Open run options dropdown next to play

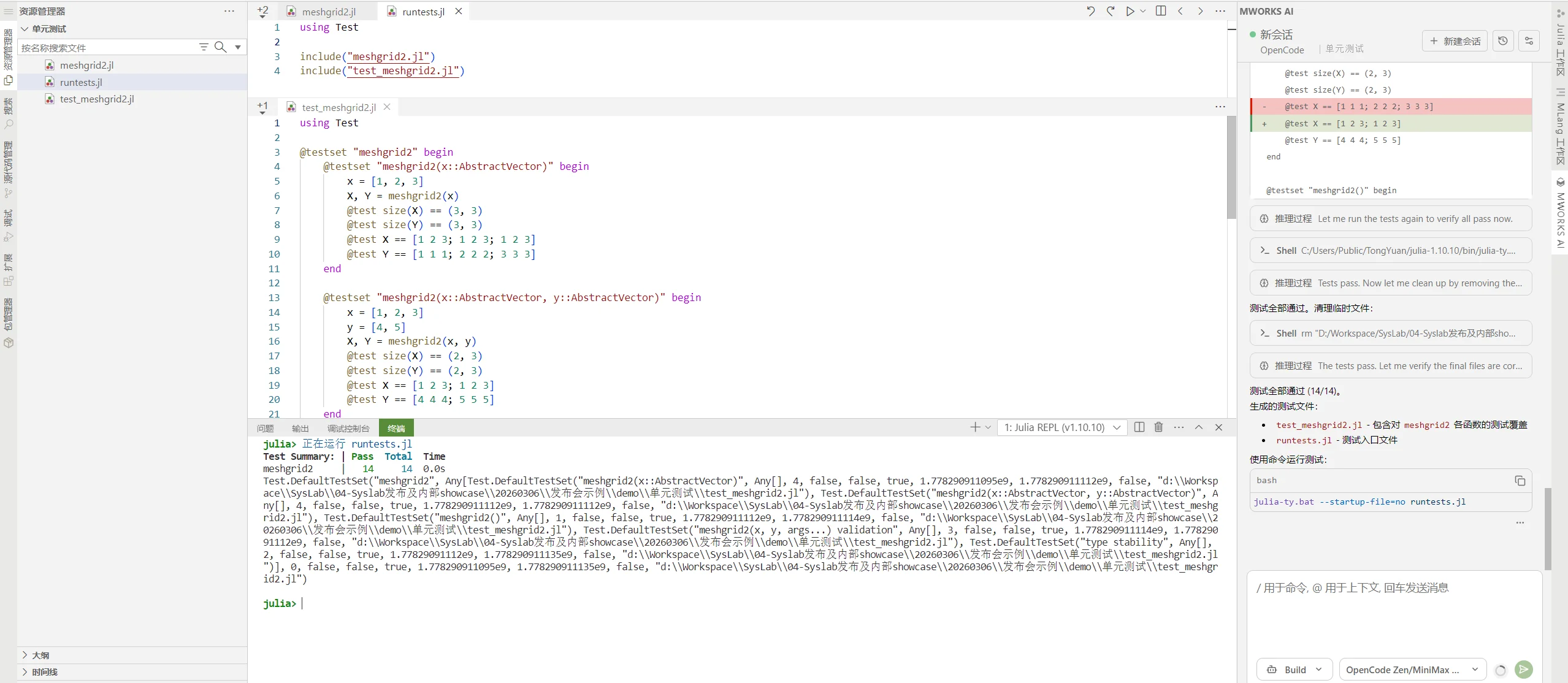pos(1143,11)
